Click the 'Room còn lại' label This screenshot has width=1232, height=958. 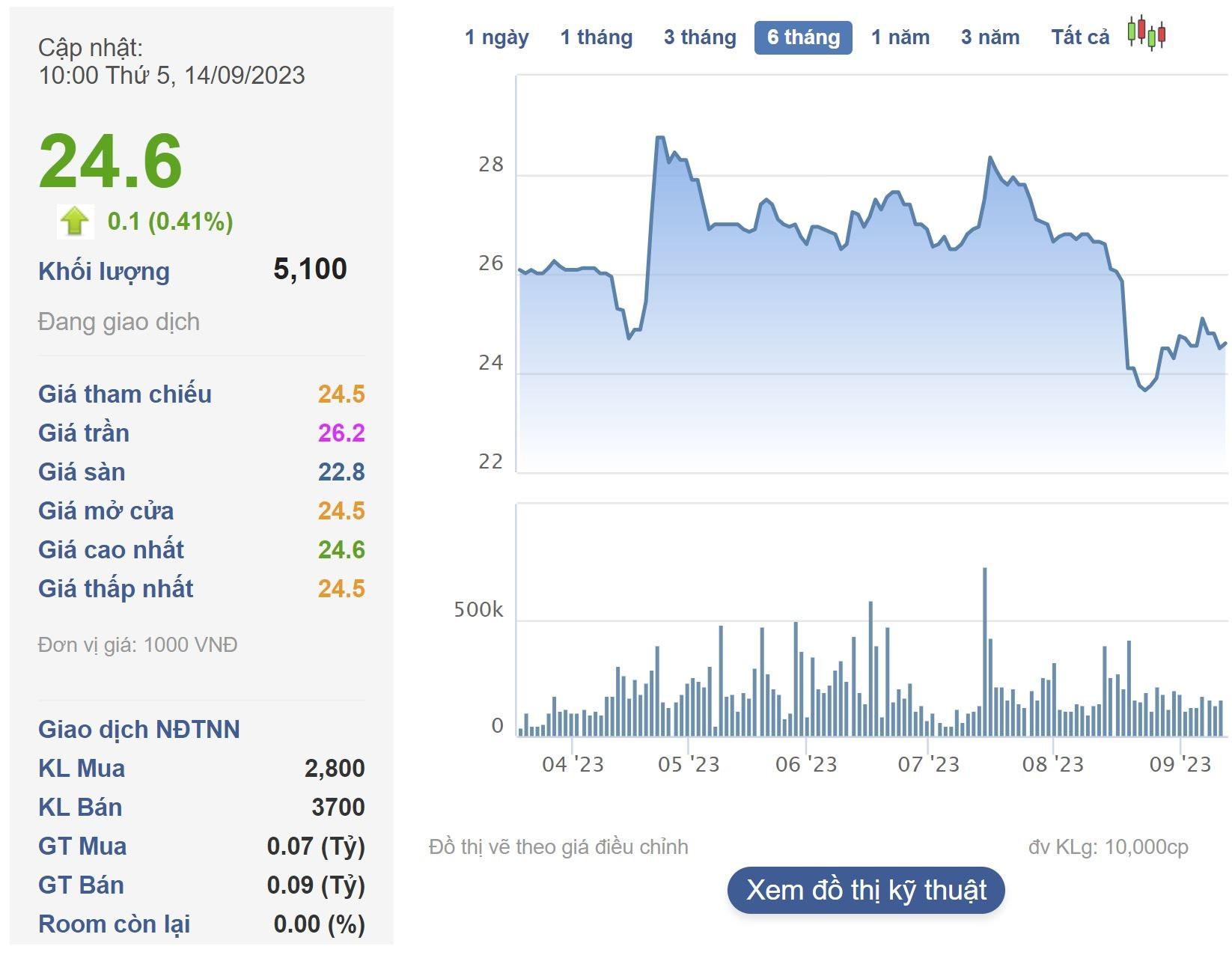click(x=115, y=924)
